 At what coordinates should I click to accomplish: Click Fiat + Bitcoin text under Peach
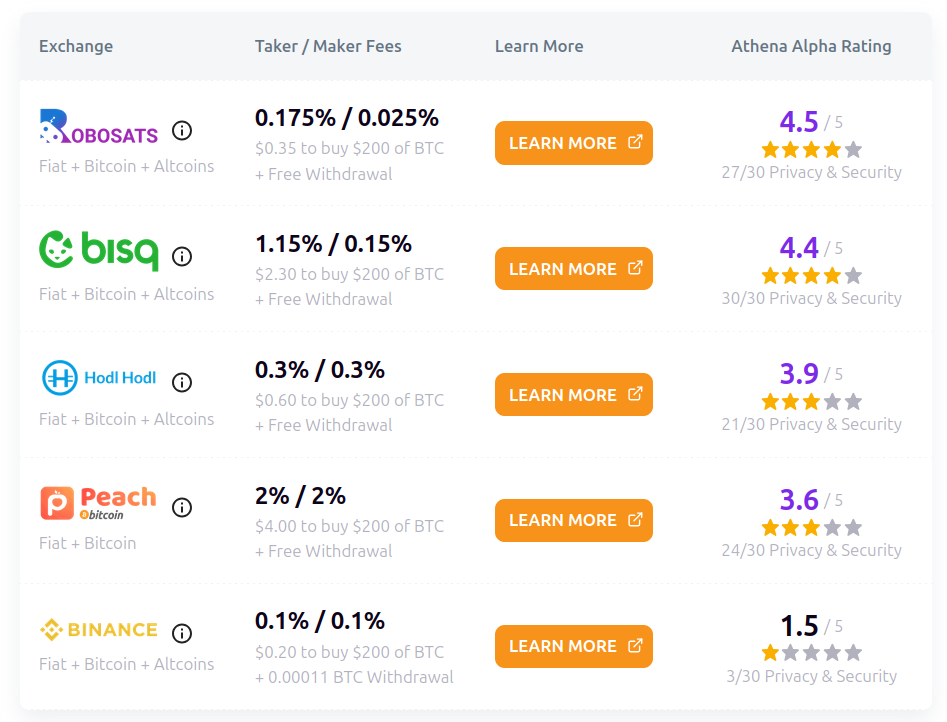coord(88,543)
